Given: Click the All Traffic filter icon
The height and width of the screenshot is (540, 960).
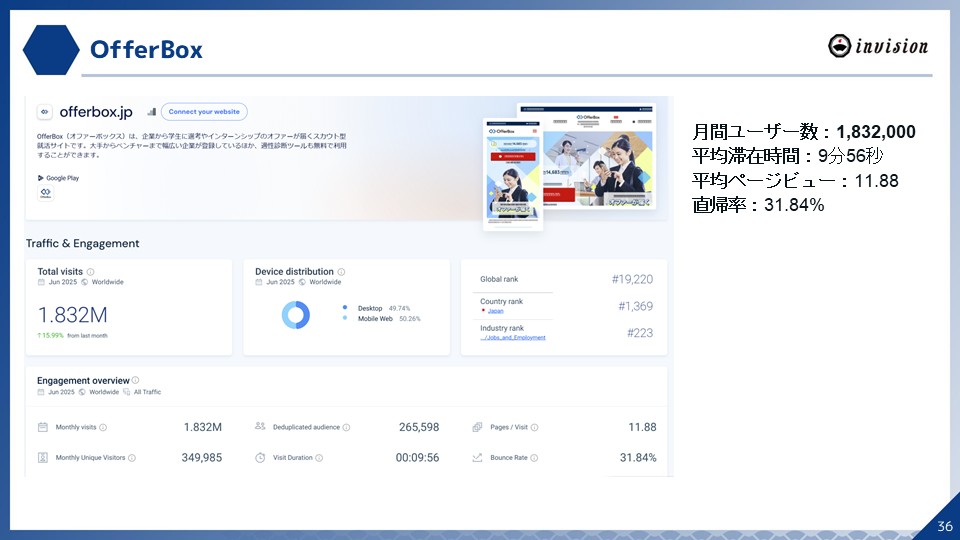Looking at the screenshot, I should [127, 392].
